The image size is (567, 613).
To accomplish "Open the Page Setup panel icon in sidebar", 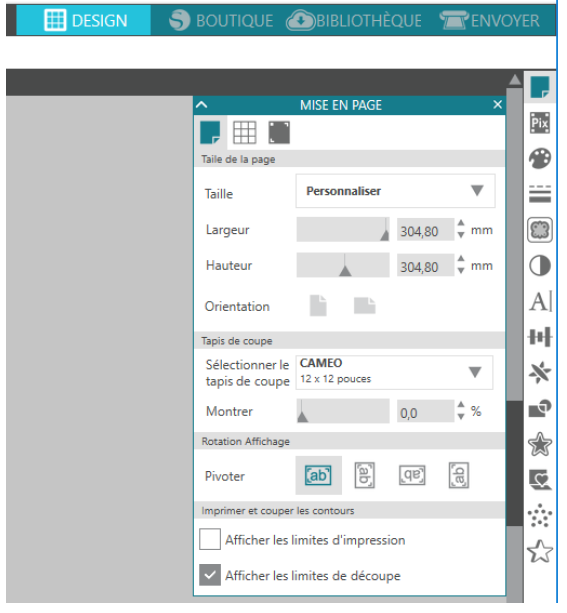I will pos(540,87).
